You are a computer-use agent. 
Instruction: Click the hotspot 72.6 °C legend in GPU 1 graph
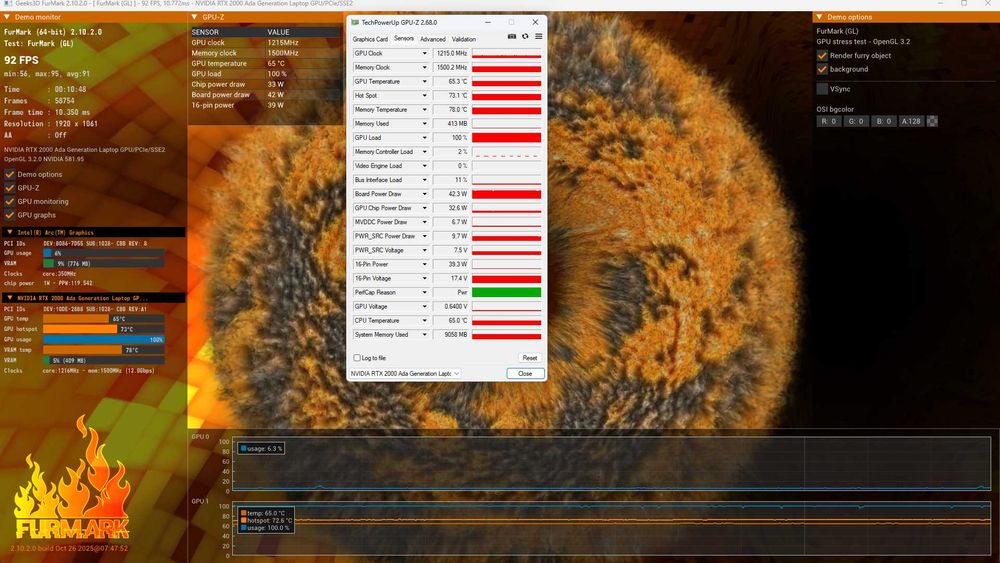[265, 520]
